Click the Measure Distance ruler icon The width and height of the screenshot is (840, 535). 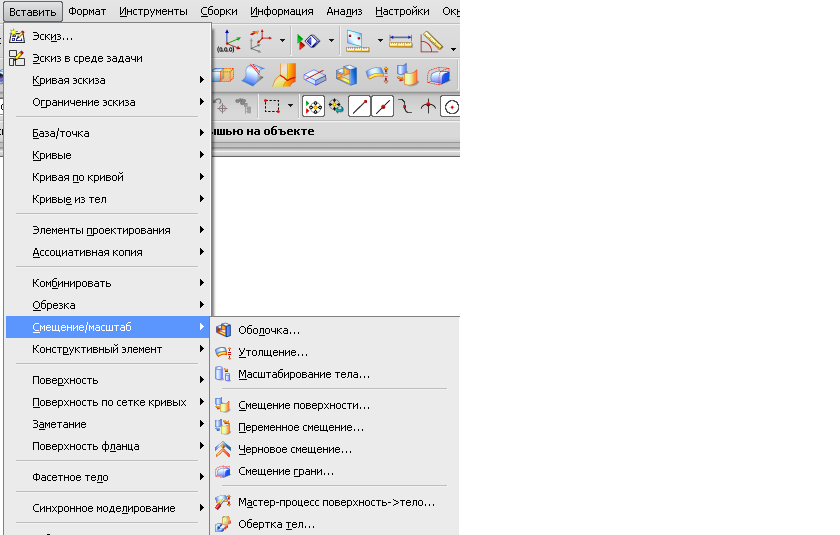(x=400, y=41)
